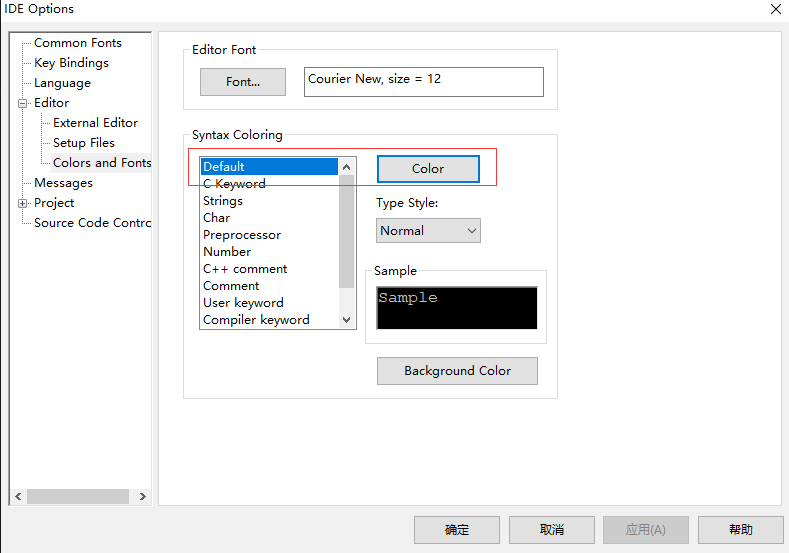Select the Project tree item

(54, 203)
